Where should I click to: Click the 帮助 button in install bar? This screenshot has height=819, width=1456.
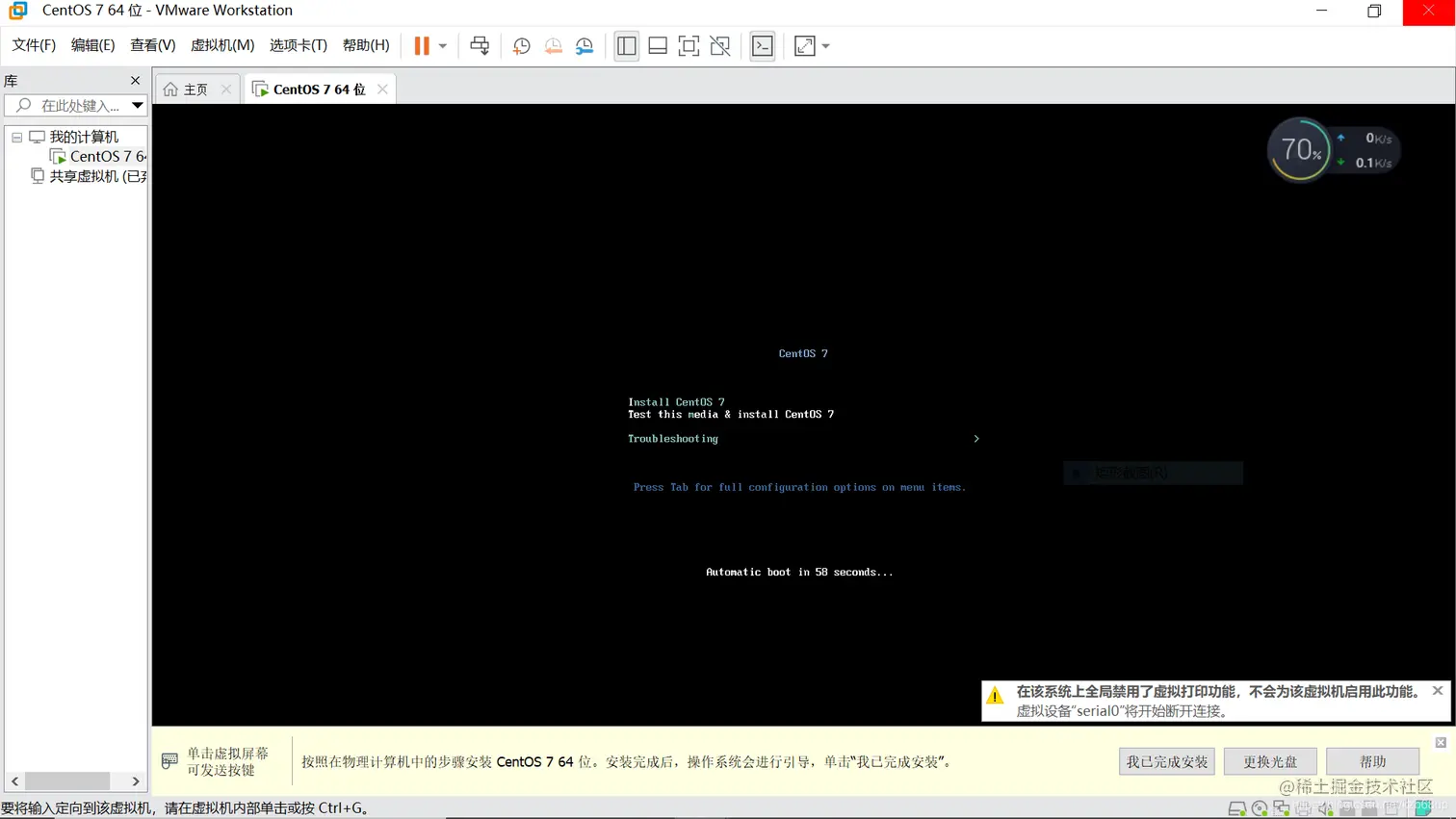pyautogui.click(x=1372, y=761)
